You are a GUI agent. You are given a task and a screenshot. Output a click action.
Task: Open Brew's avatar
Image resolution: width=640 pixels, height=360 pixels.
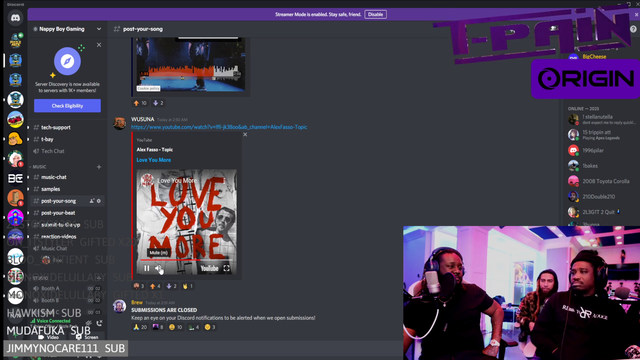click(x=120, y=306)
